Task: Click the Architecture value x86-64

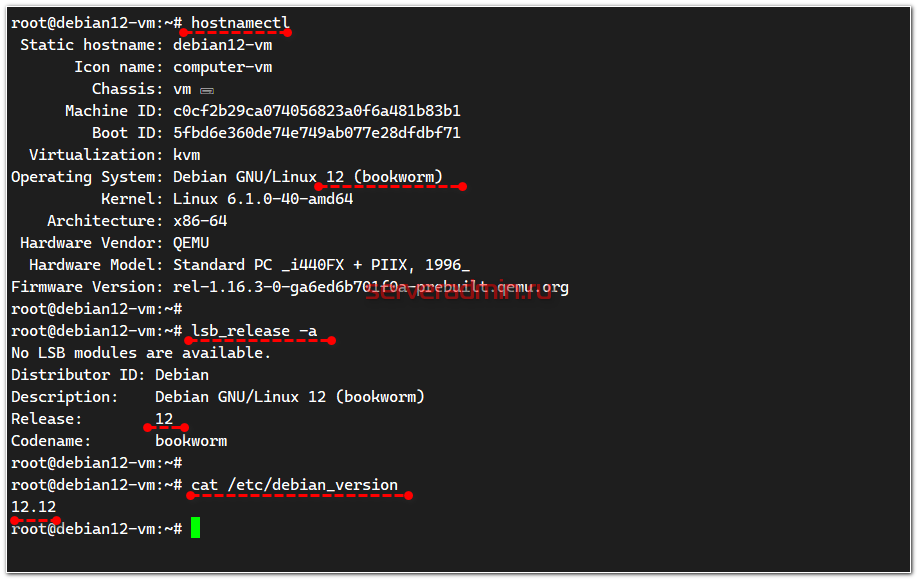Action: coord(200,221)
